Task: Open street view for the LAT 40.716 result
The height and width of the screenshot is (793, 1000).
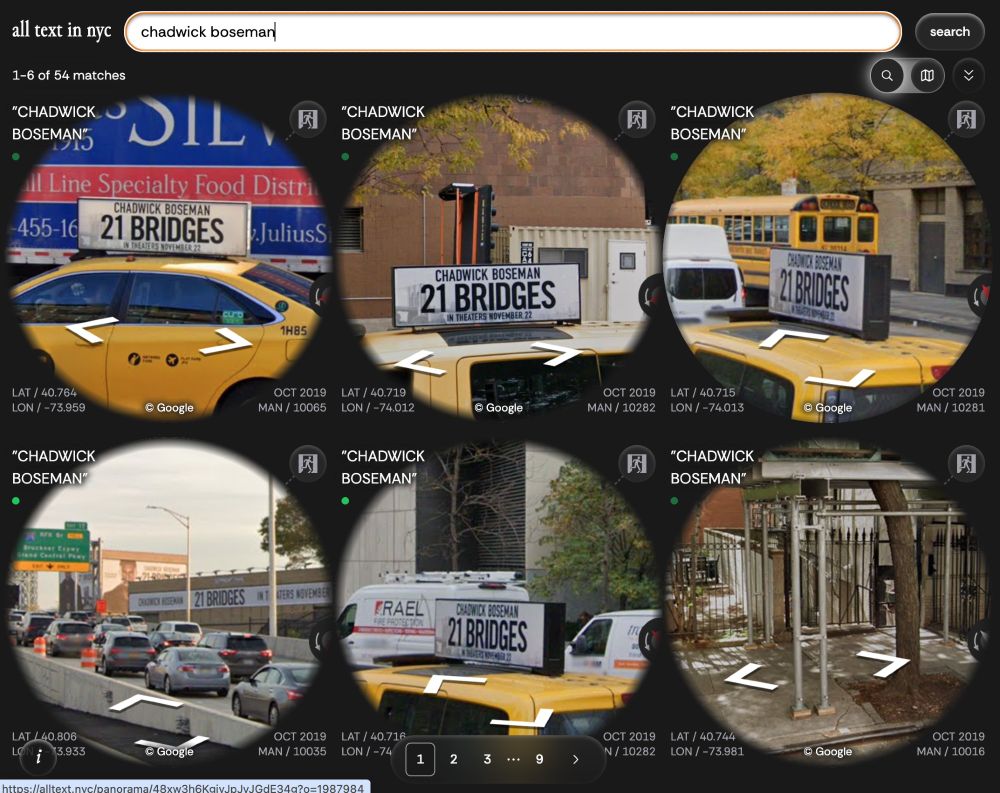Action: [636, 463]
